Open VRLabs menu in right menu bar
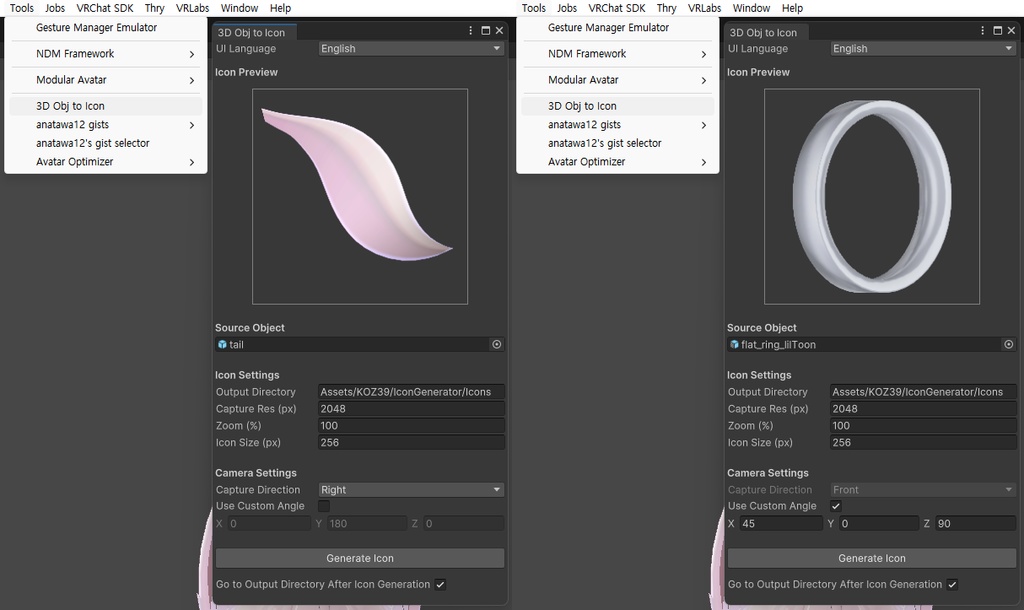Image resolution: width=1024 pixels, height=610 pixels. 704,8
